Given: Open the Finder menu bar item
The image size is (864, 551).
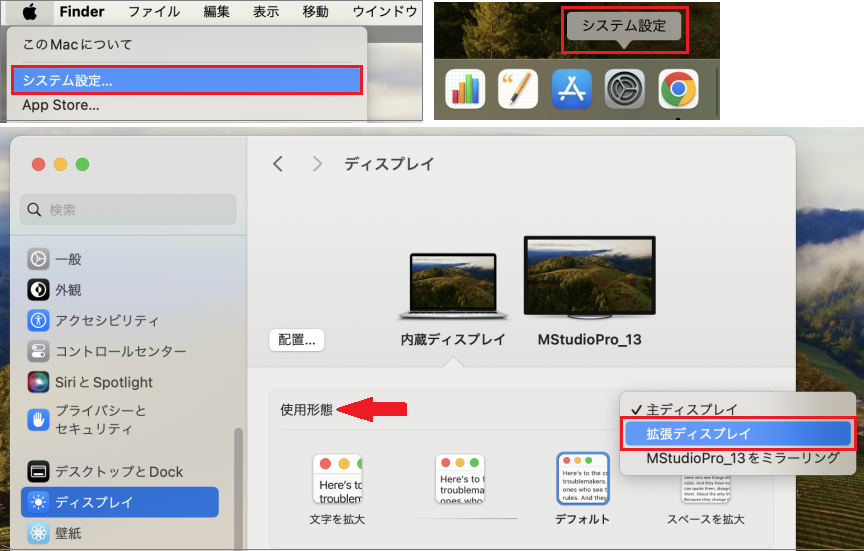Looking at the screenshot, I should click(82, 12).
